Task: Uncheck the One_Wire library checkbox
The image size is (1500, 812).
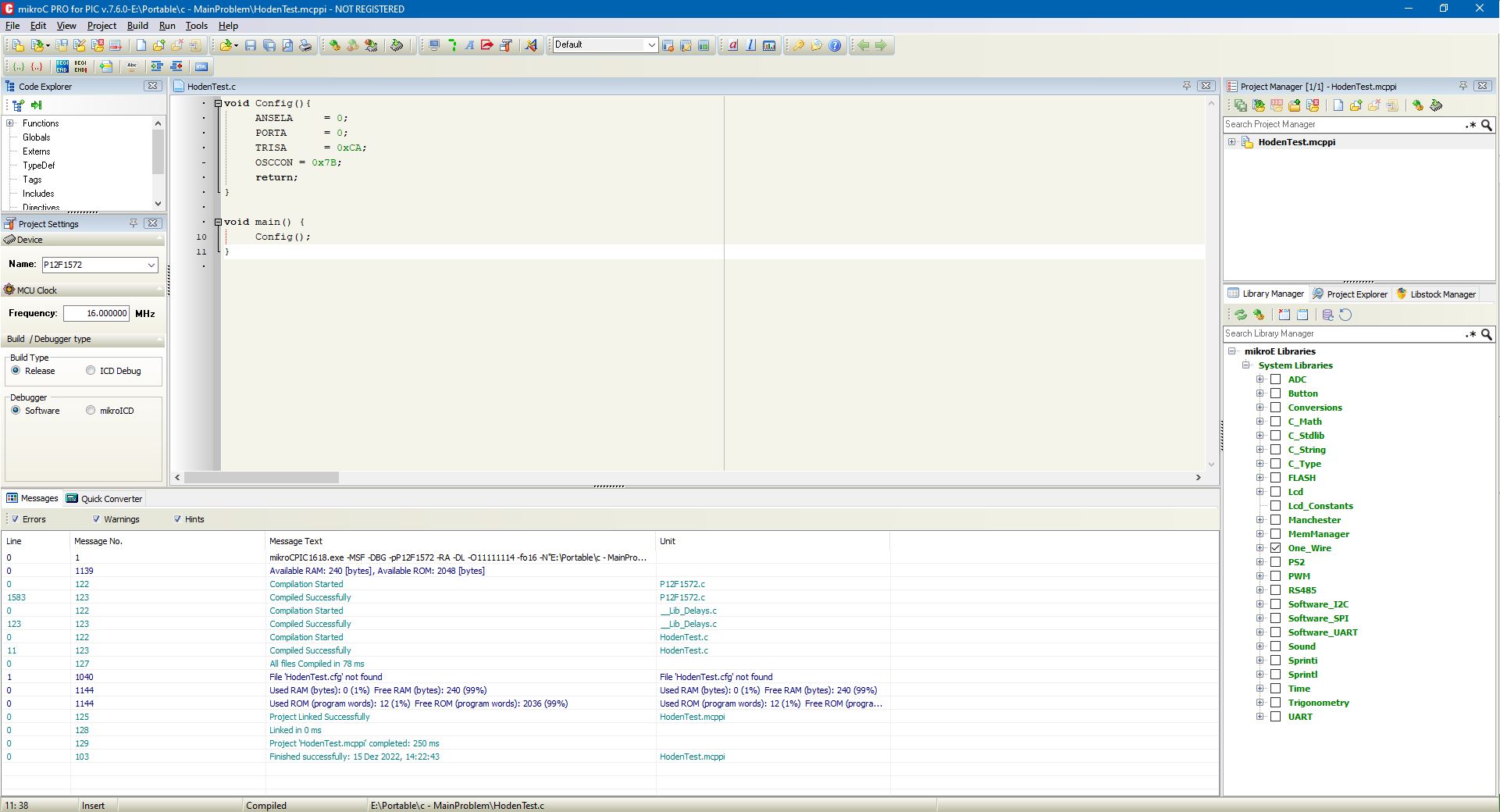Action: pos(1276,548)
